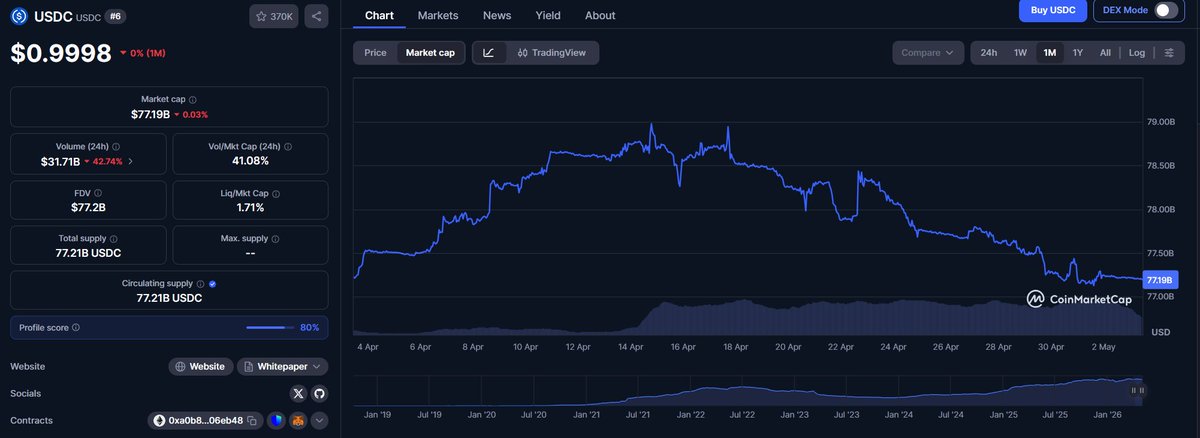Expand Volume (24h) details arrow
Screen dimensions: 1200x438
(x=131, y=161)
